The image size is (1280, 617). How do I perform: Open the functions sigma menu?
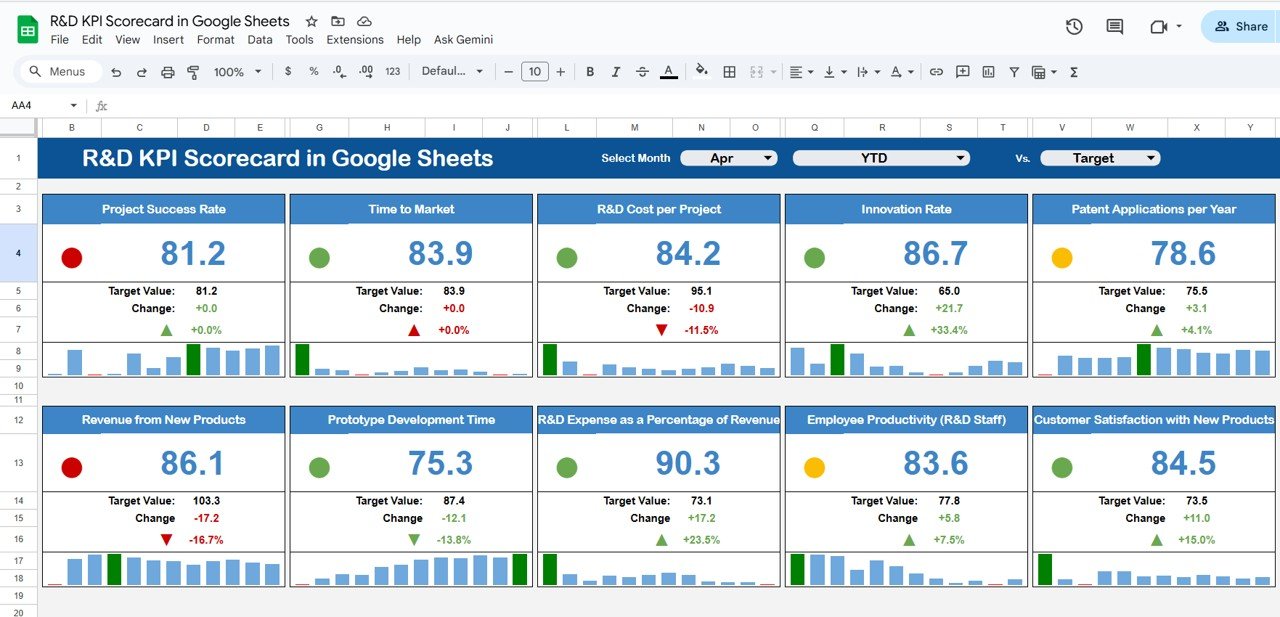click(x=1073, y=71)
